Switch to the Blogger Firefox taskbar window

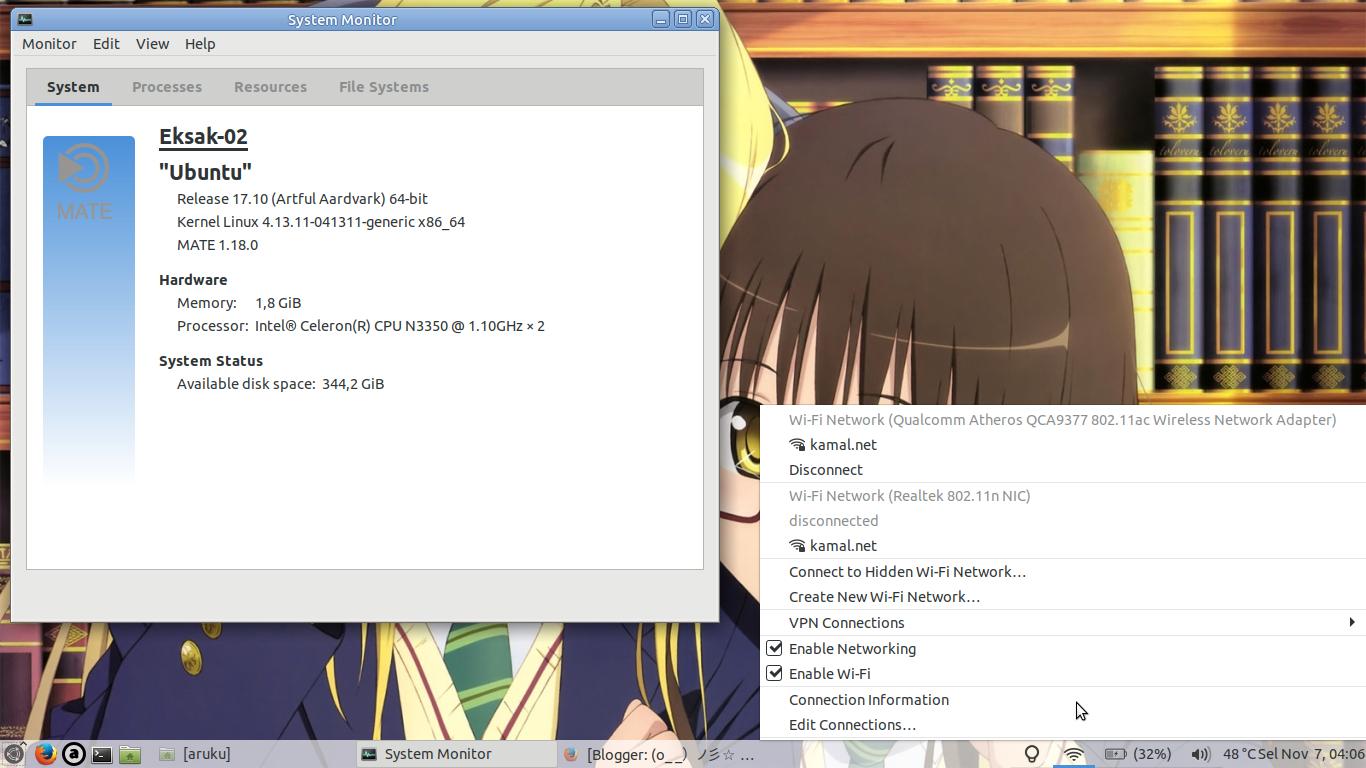point(657,754)
